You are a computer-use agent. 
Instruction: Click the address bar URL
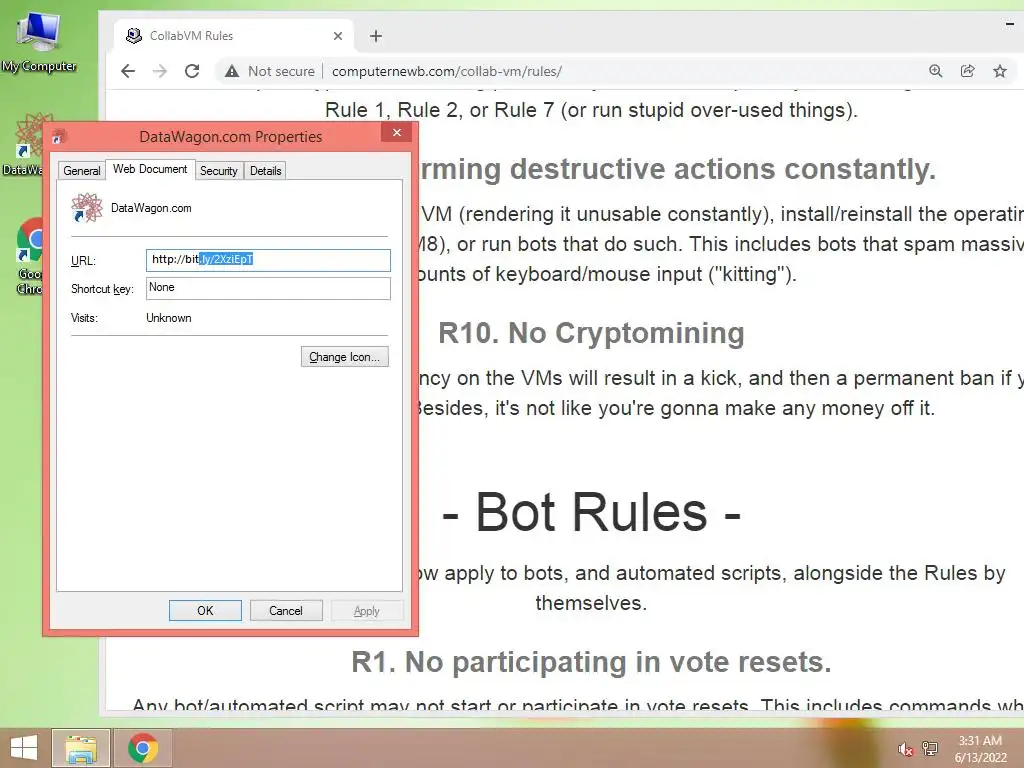coord(447,71)
